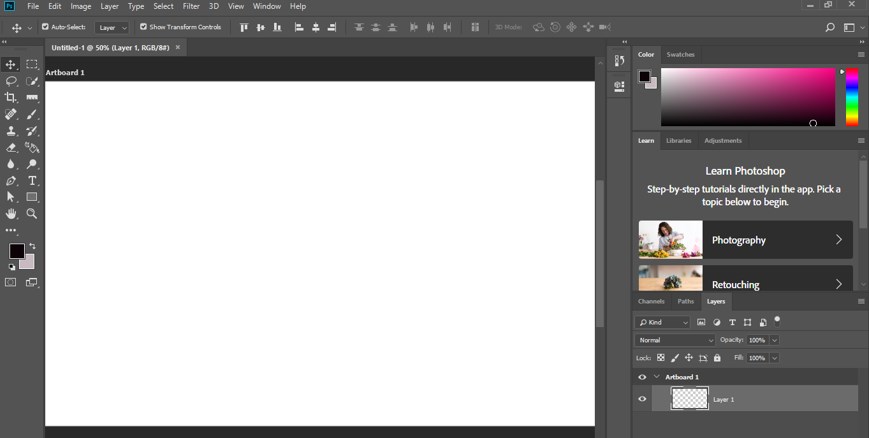Select the Horizontal Type tool
Image resolution: width=869 pixels, height=438 pixels.
click(x=32, y=181)
